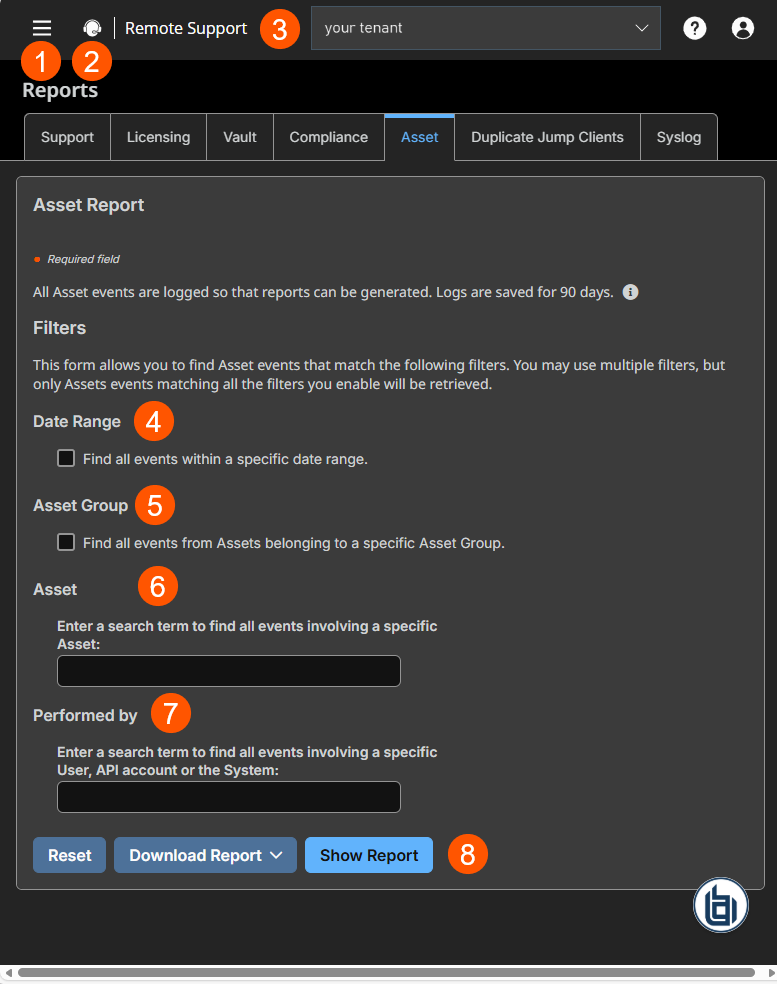The height and width of the screenshot is (984, 777).
Task: Open the BeyondTrust floating logo widget
Action: tap(721, 905)
